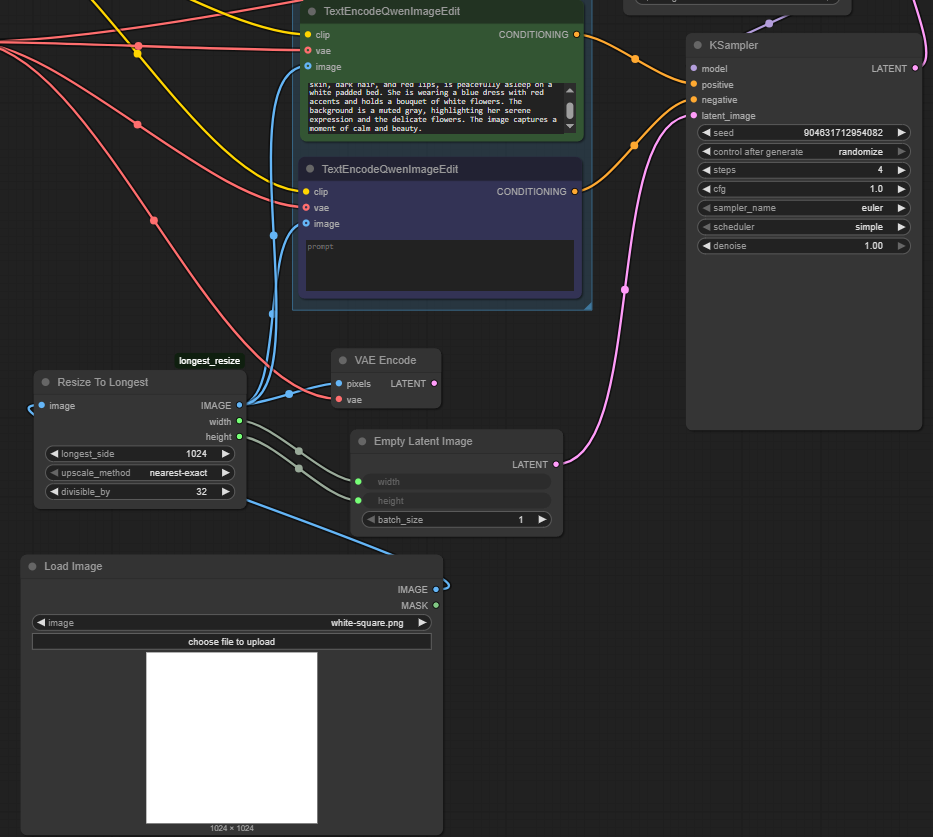
Task: Click Resize To Longest width output socket
Action: pyautogui.click(x=240, y=421)
